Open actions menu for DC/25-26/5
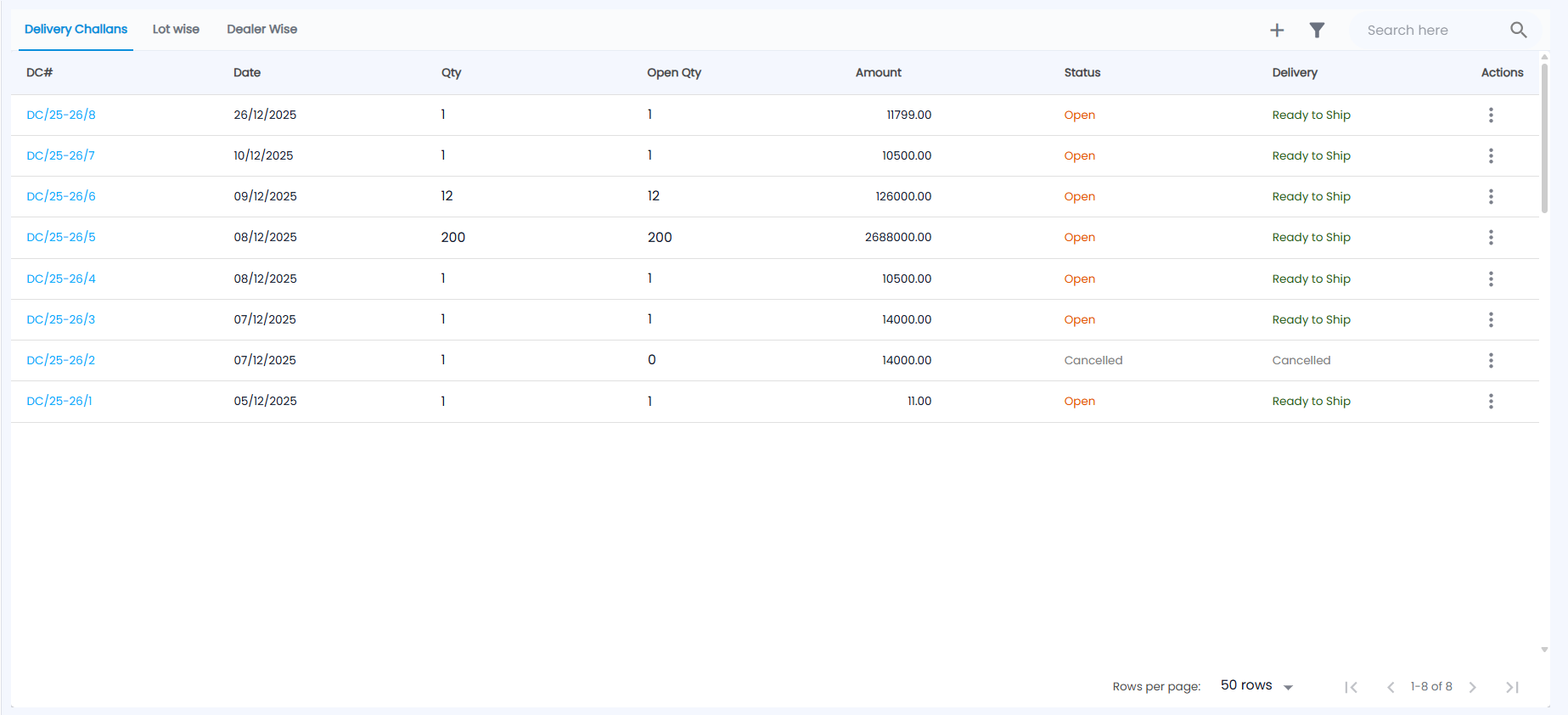The height and width of the screenshot is (715, 1568). click(x=1491, y=237)
